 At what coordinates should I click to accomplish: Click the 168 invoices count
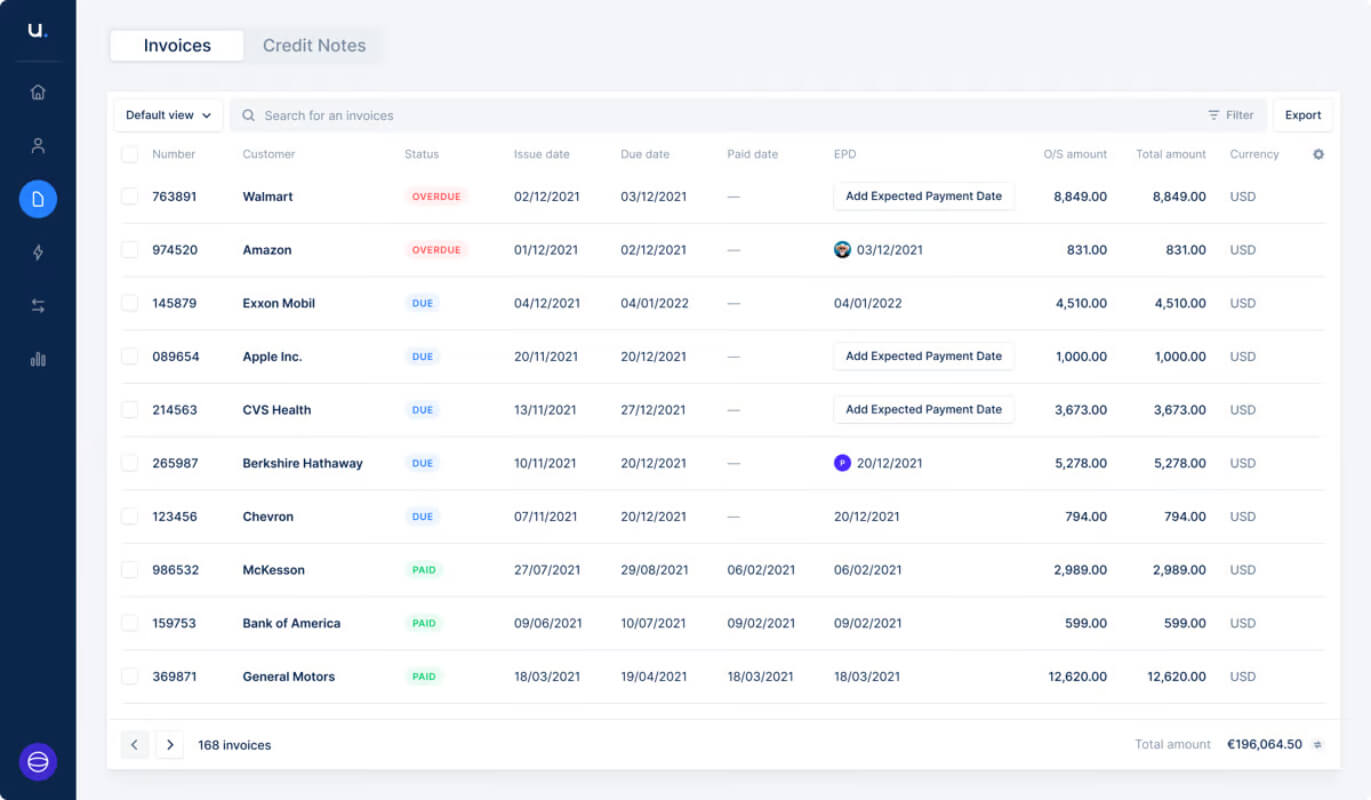click(x=234, y=745)
